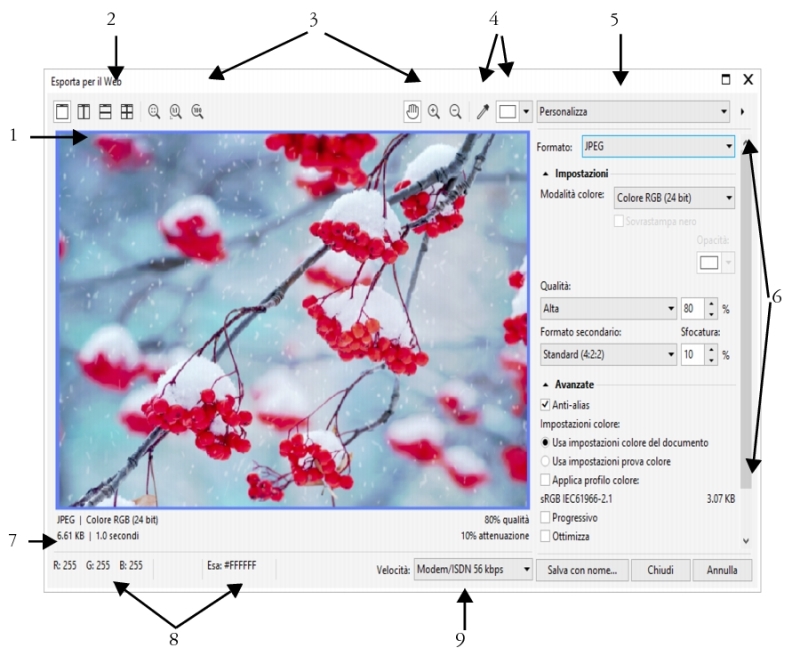Open the Modalità colore dropdown
This screenshot has height=656, width=800.
point(673,198)
